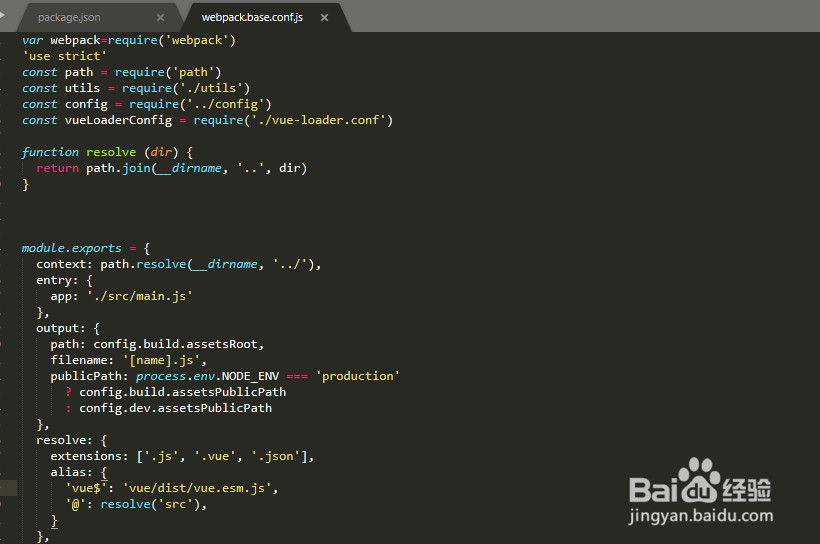Click the const config require line
The height and width of the screenshot is (544, 820).
coord(146,104)
